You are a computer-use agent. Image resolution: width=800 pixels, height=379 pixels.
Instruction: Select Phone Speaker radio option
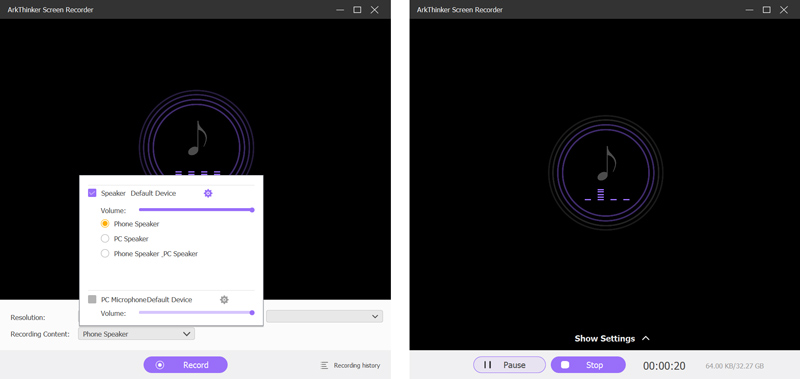tap(105, 223)
